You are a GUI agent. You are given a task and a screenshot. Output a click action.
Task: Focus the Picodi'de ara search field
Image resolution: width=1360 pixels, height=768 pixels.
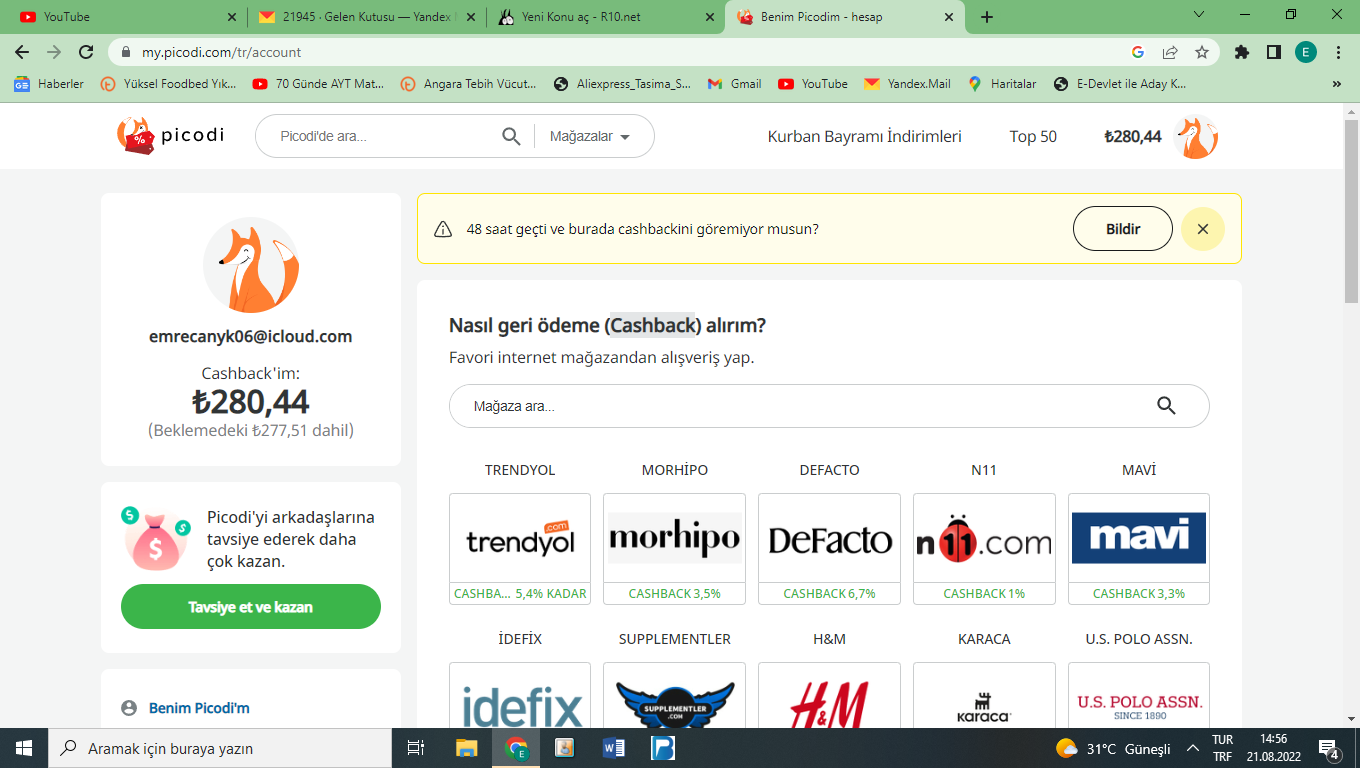[385, 137]
